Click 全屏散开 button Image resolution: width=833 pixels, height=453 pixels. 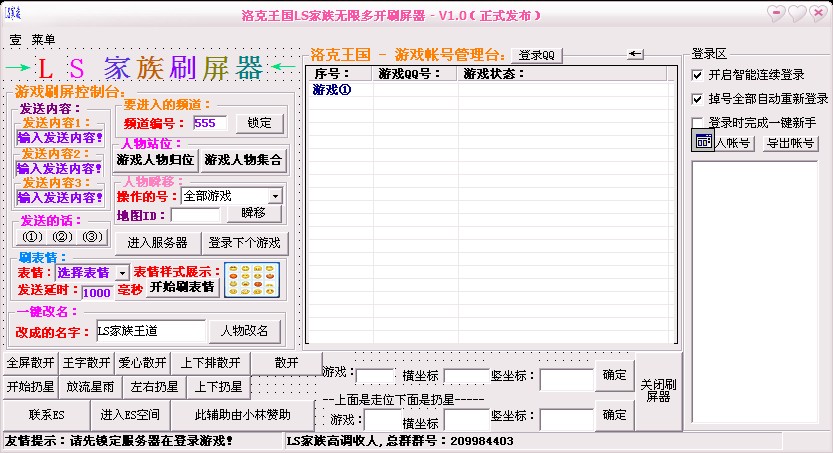[30, 363]
